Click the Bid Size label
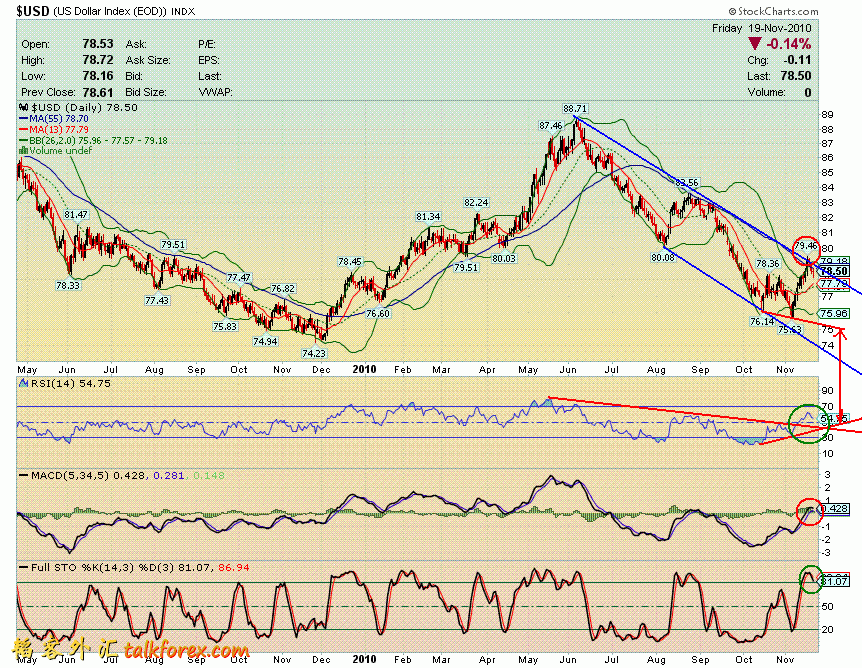 pos(146,92)
